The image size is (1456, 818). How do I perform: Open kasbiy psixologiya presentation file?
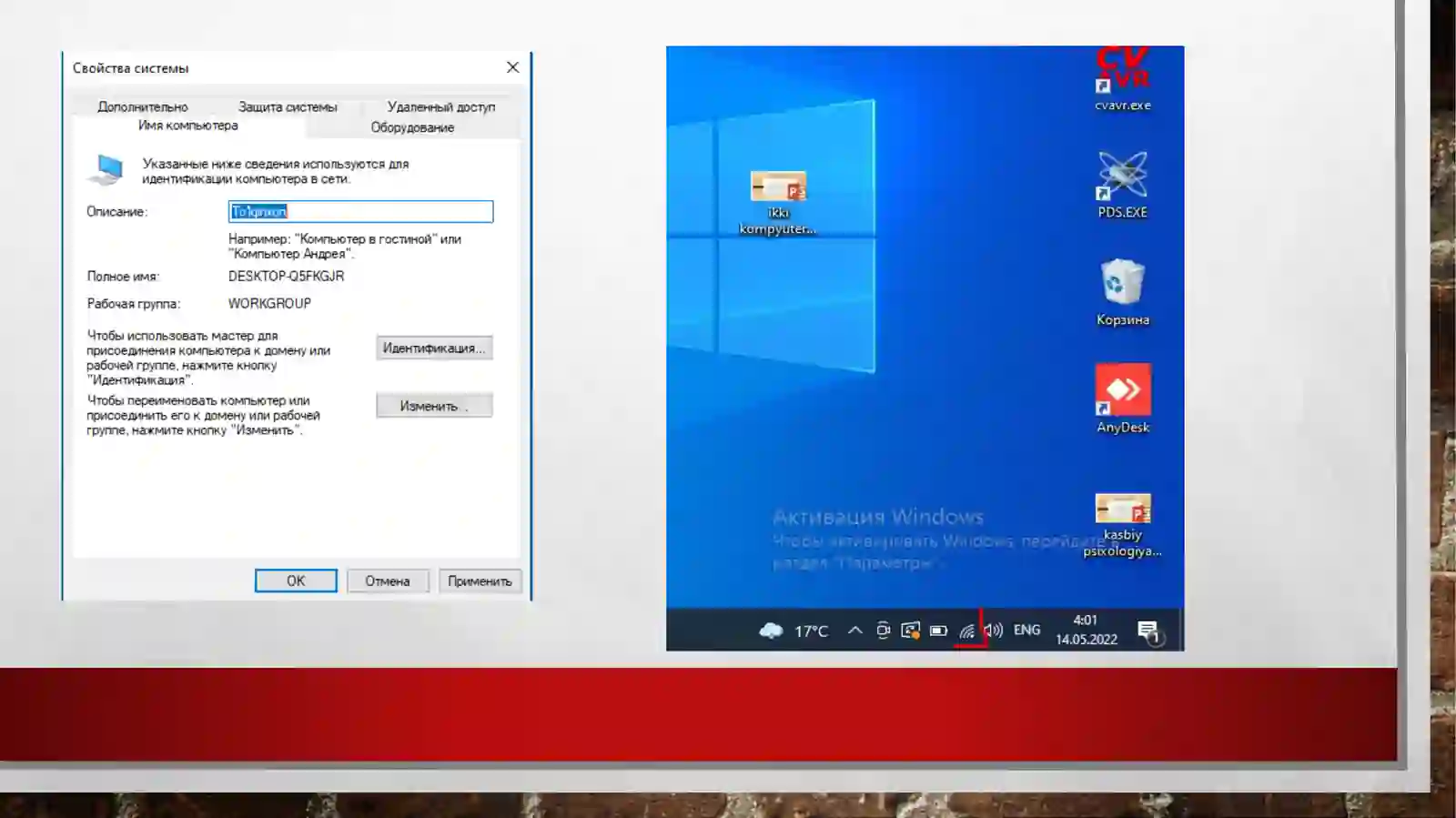(x=1122, y=525)
